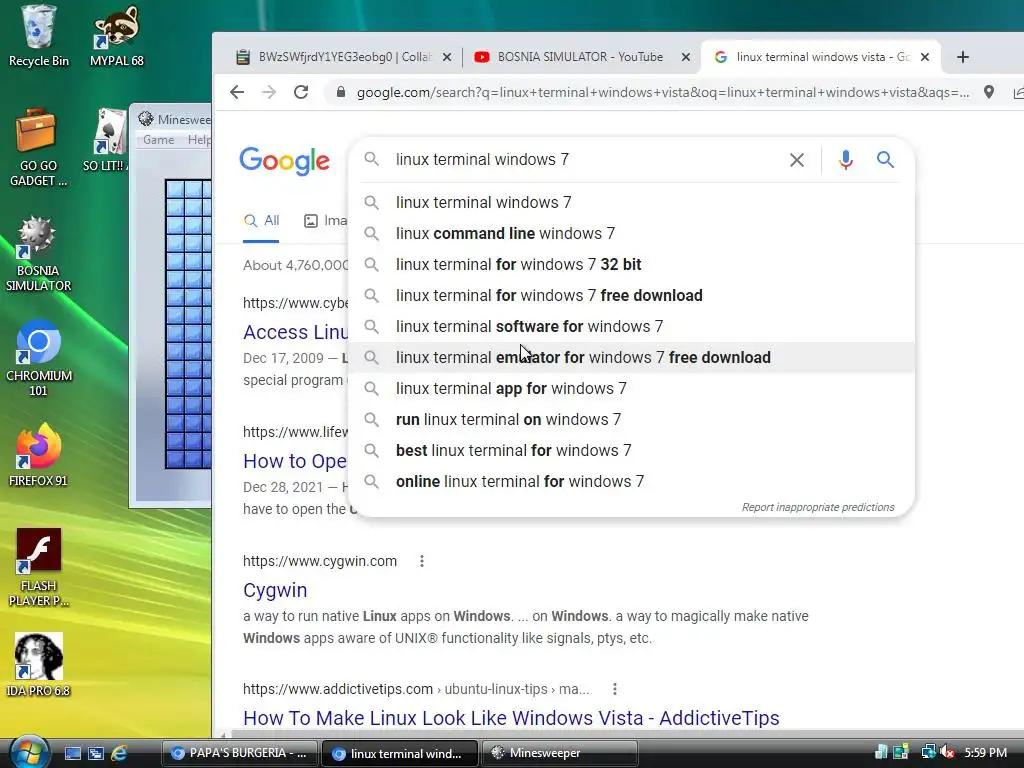The height and width of the screenshot is (768, 1024).
Task: Open the GO GO GADGET briefcase icon
Action: [x=38, y=148]
